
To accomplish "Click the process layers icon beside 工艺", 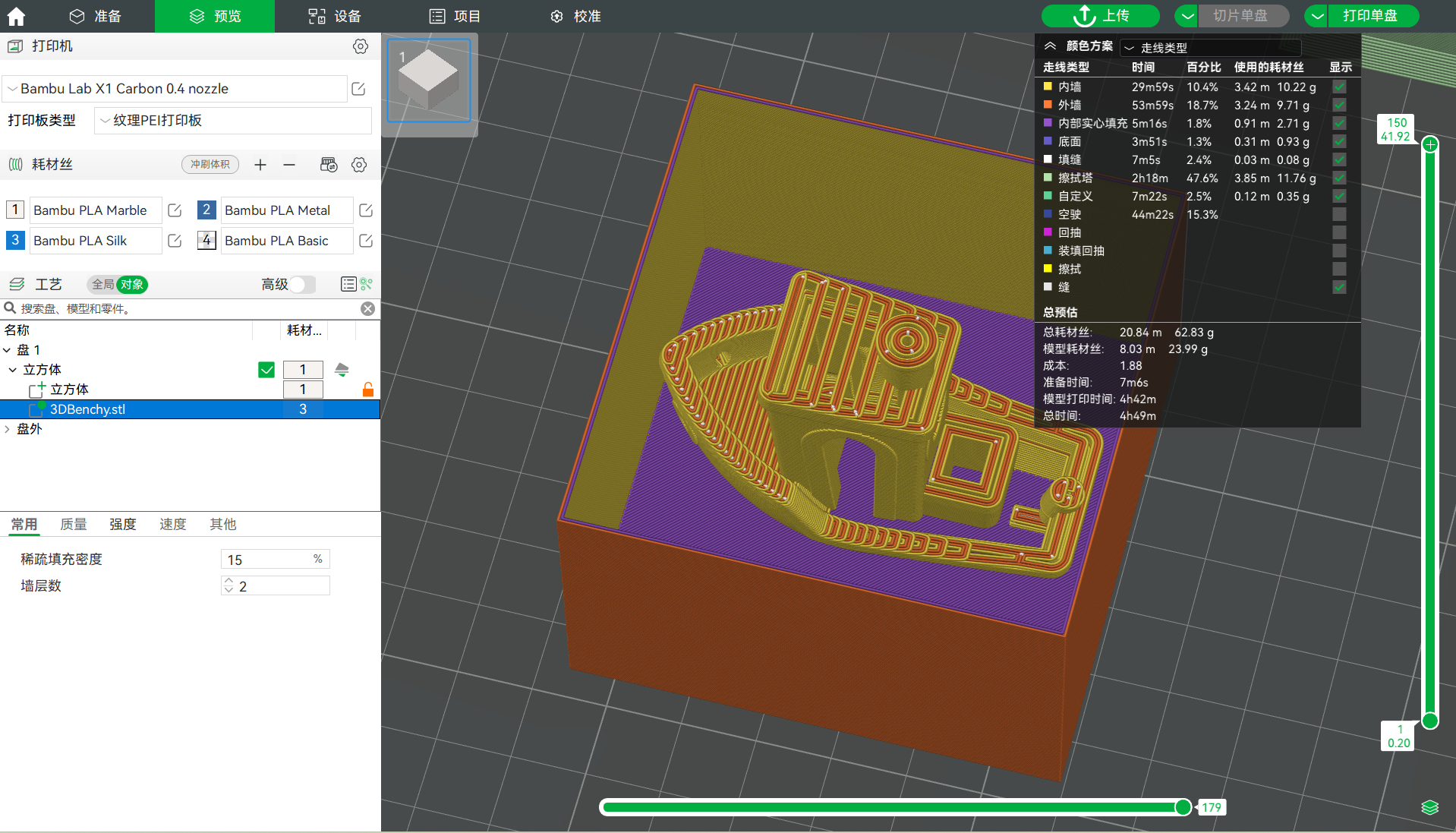I will 17,284.
